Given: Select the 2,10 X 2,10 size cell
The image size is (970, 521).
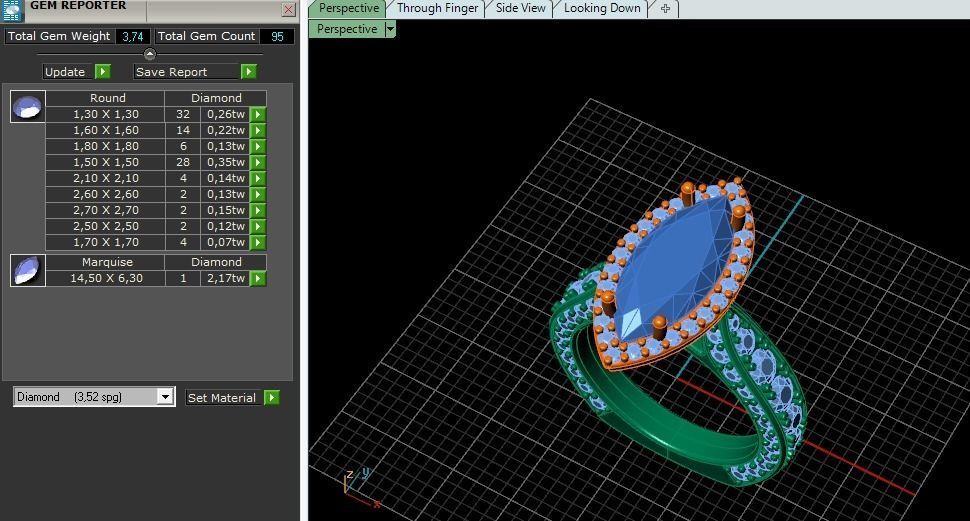Looking at the screenshot, I should click(105, 178).
